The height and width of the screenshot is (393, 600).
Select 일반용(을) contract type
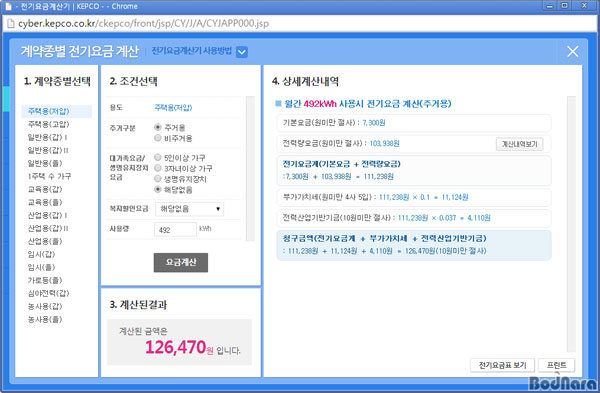click(x=45, y=163)
